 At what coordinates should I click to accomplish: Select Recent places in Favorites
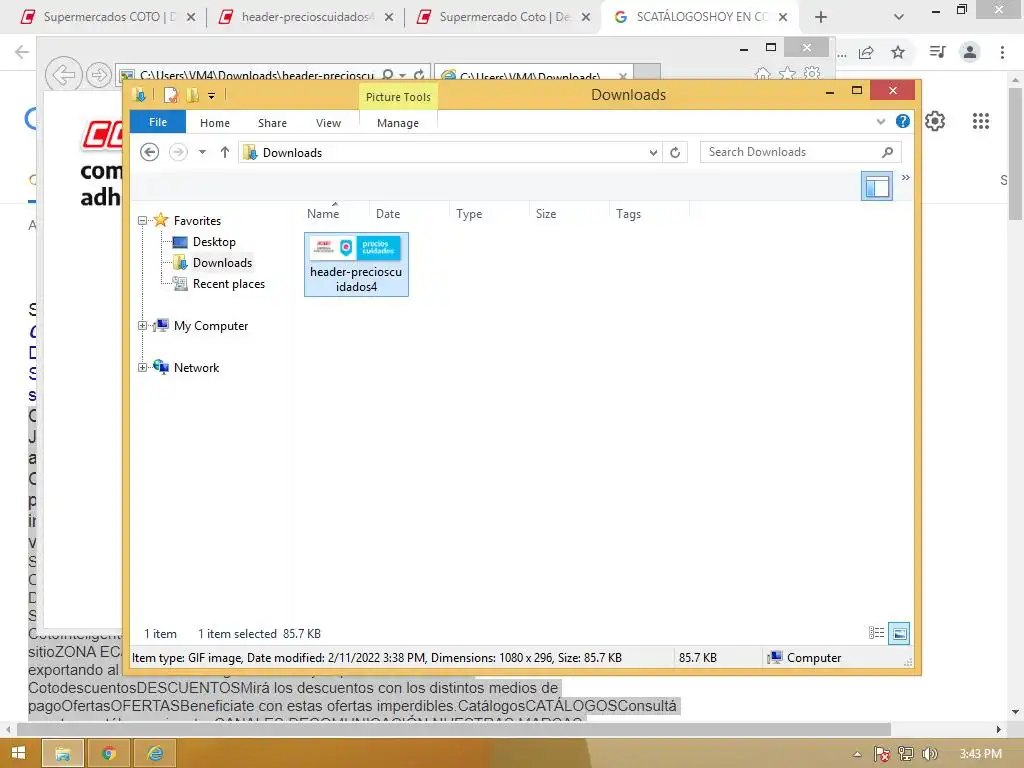click(x=229, y=284)
